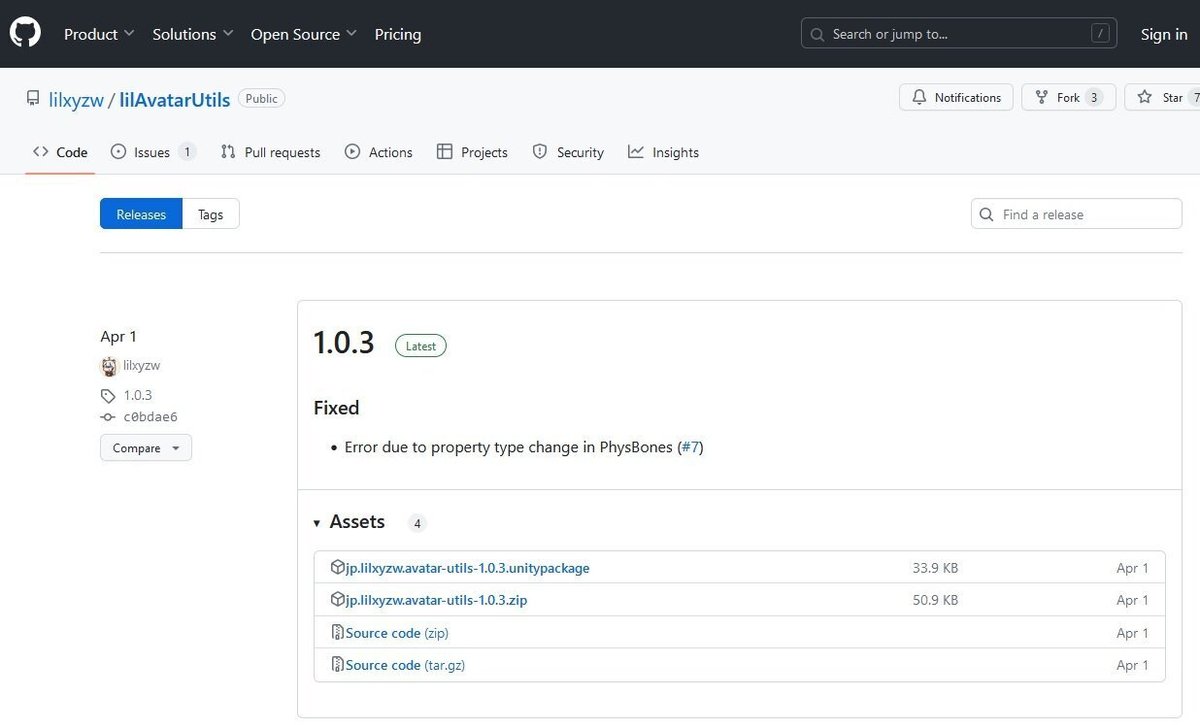Image resolution: width=1200 pixels, height=725 pixels.
Task: Open the Actions tab
Action: coord(378,152)
